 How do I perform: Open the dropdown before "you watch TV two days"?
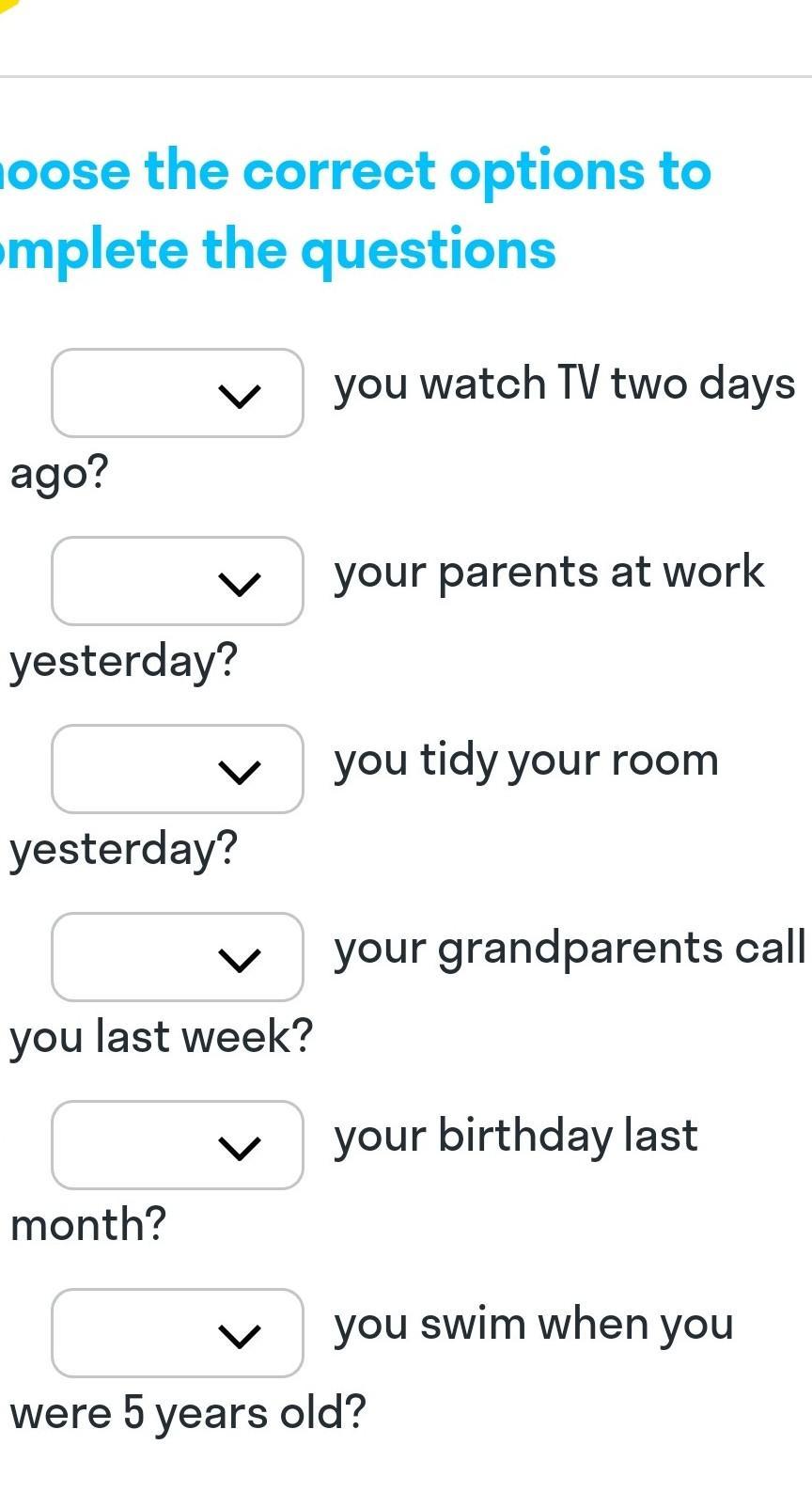coord(177,393)
